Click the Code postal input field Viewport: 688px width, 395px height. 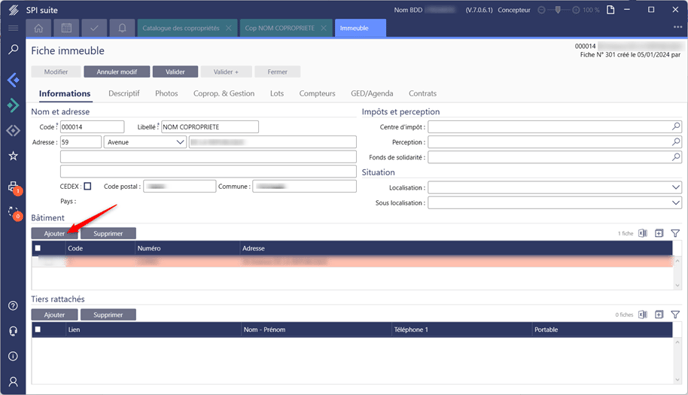pyautogui.click(x=179, y=186)
